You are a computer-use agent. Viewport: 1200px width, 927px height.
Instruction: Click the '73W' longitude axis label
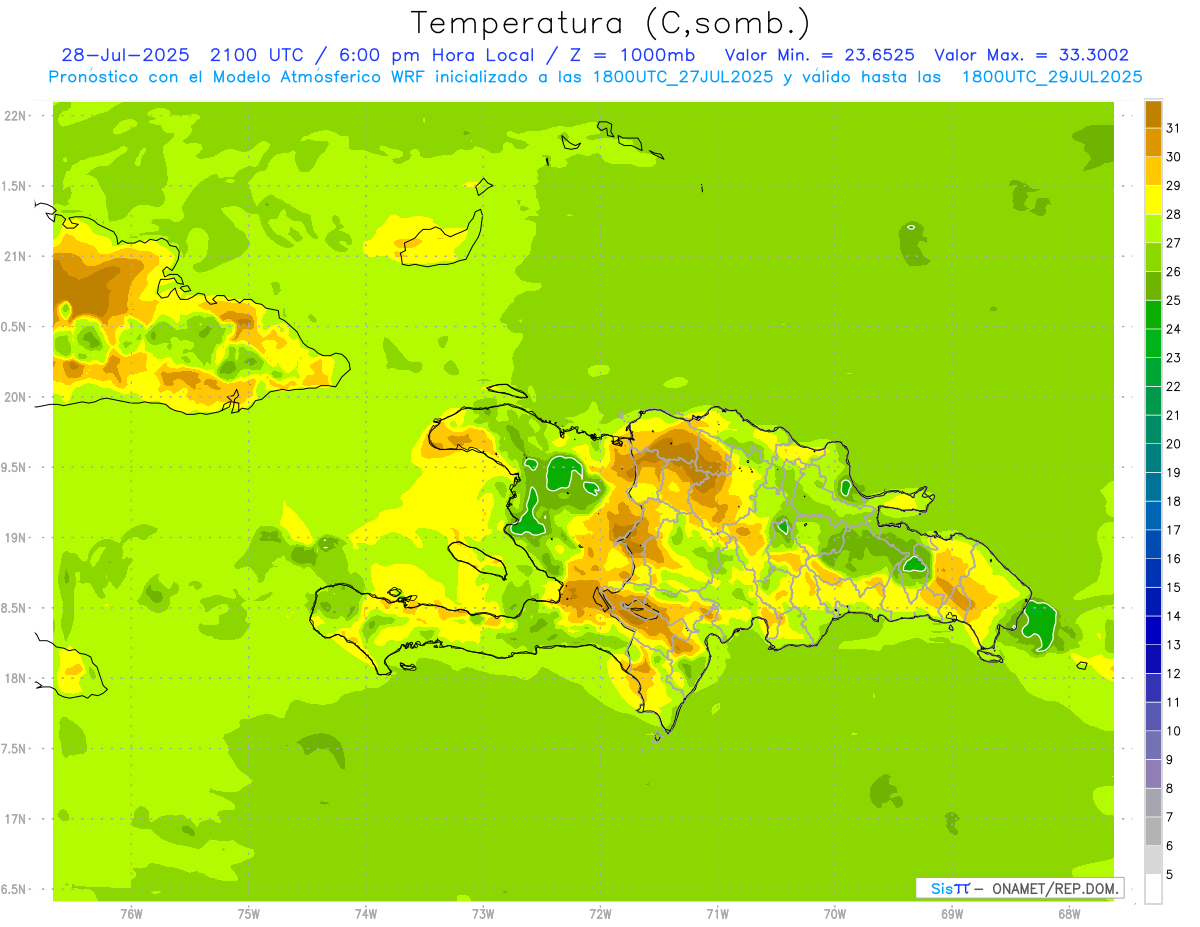[x=483, y=914]
